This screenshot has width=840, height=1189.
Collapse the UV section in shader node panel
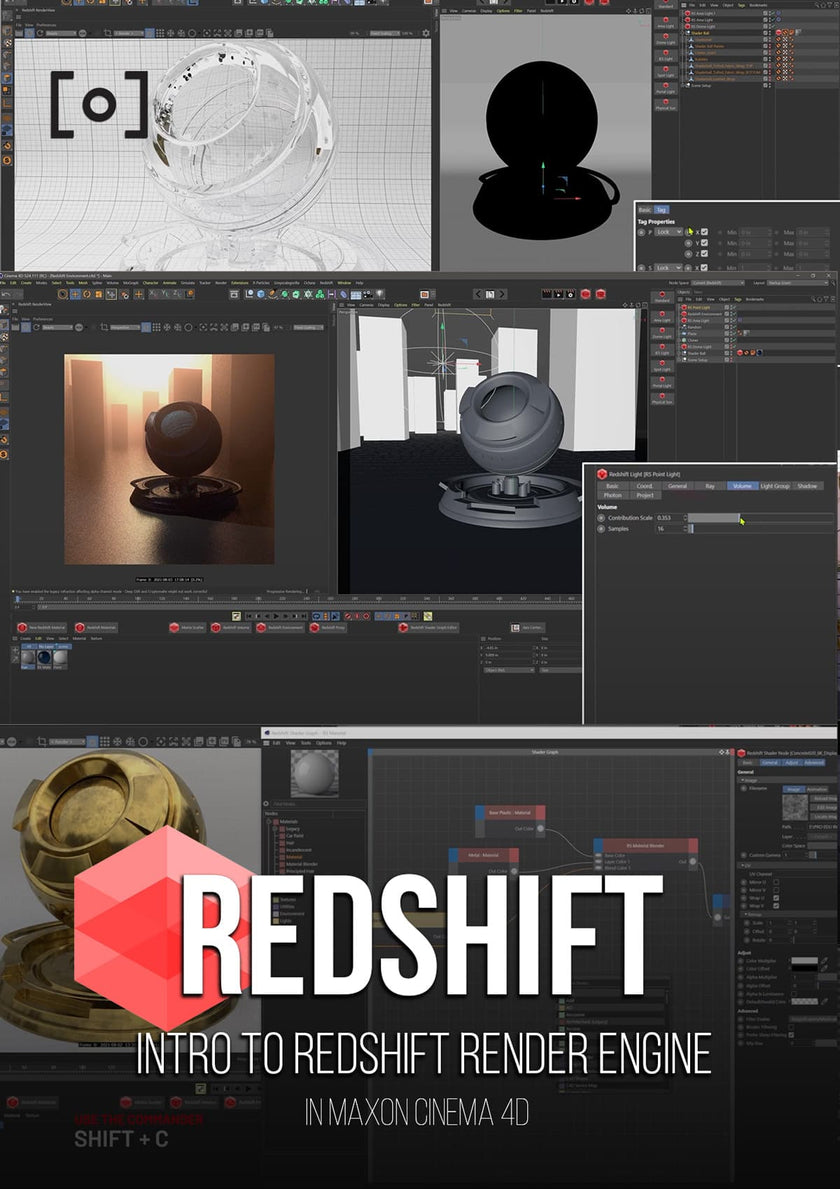[743, 865]
